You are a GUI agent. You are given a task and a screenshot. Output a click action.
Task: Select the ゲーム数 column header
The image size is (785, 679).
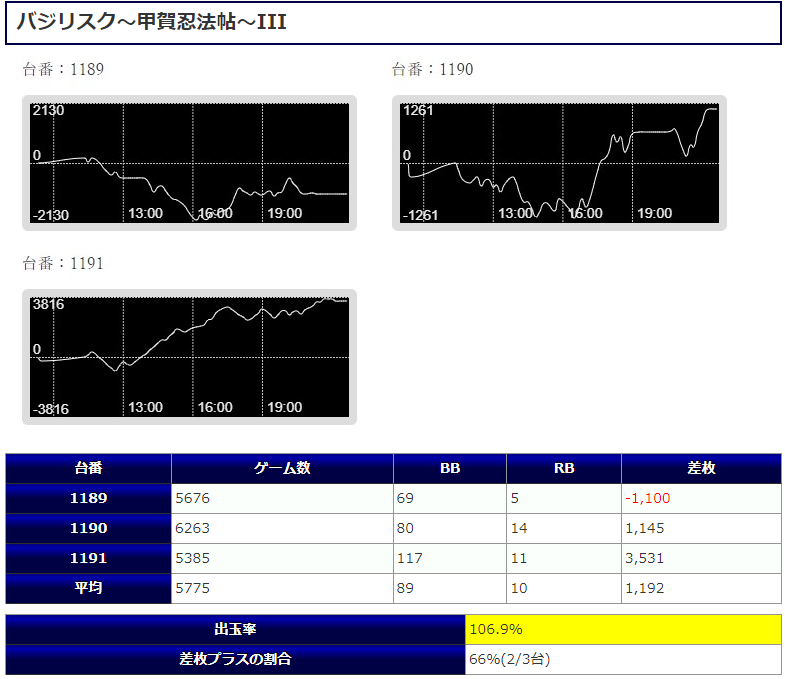282,468
